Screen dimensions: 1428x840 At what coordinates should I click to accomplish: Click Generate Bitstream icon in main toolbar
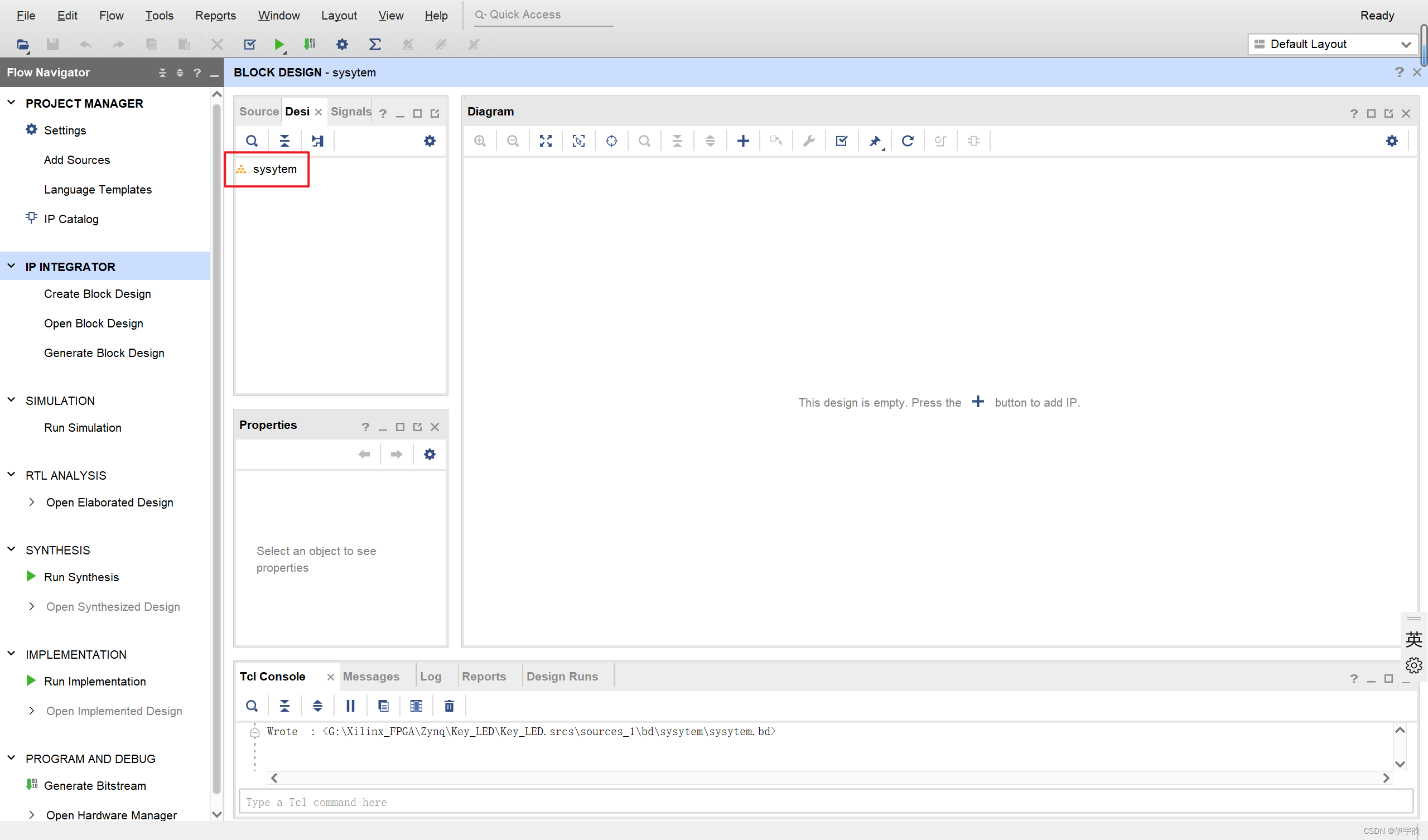[x=310, y=44]
